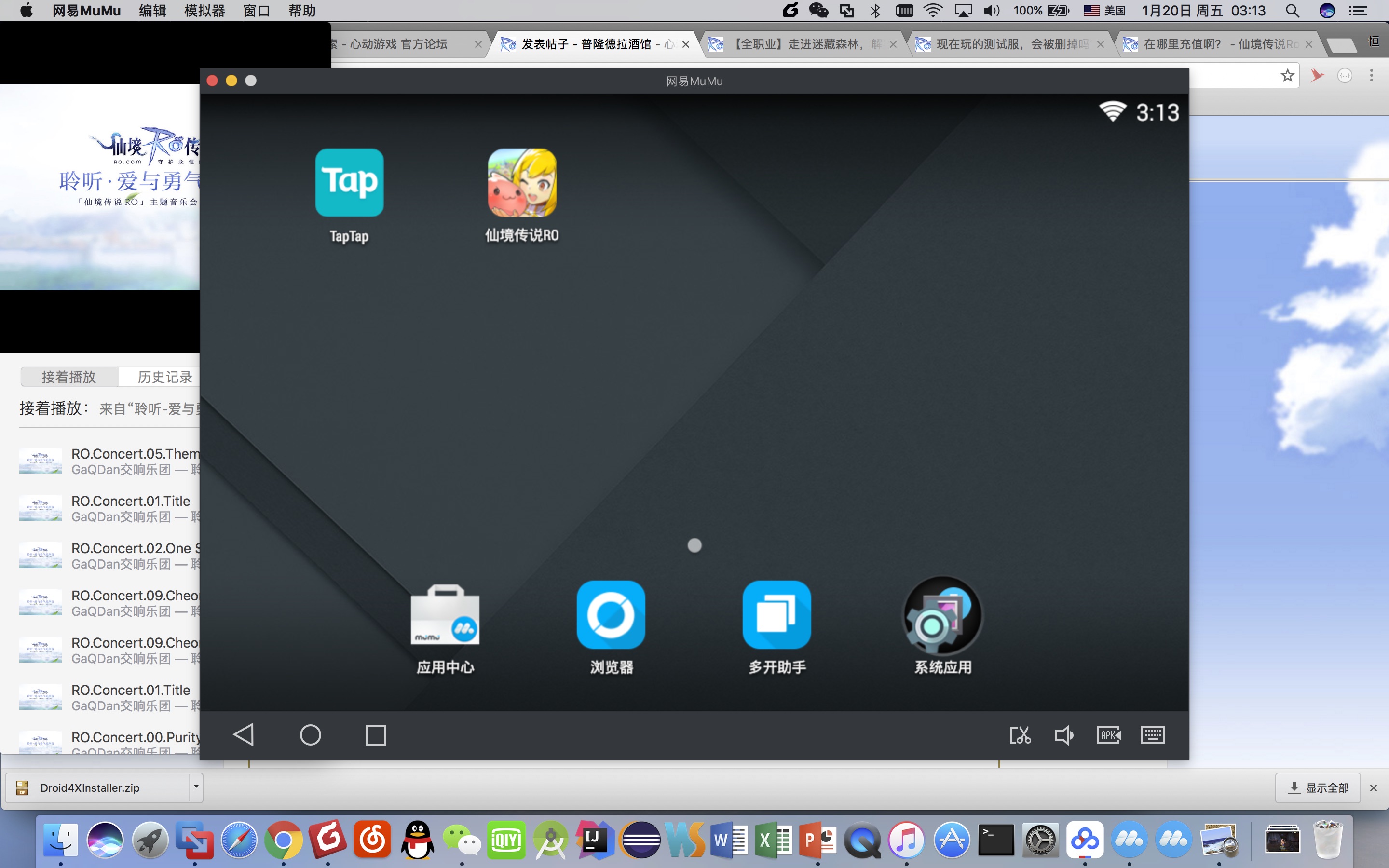Click the MuMu keyboard mapping icon
The image size is (1389, 868).
click(1153, 735)
